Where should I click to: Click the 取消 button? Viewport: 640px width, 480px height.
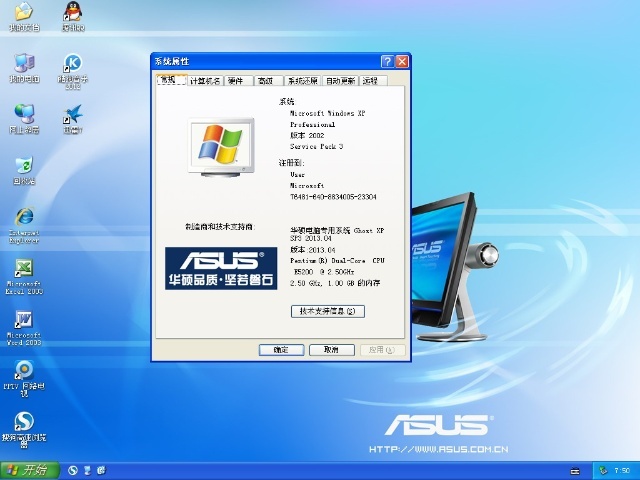(331, 350)
